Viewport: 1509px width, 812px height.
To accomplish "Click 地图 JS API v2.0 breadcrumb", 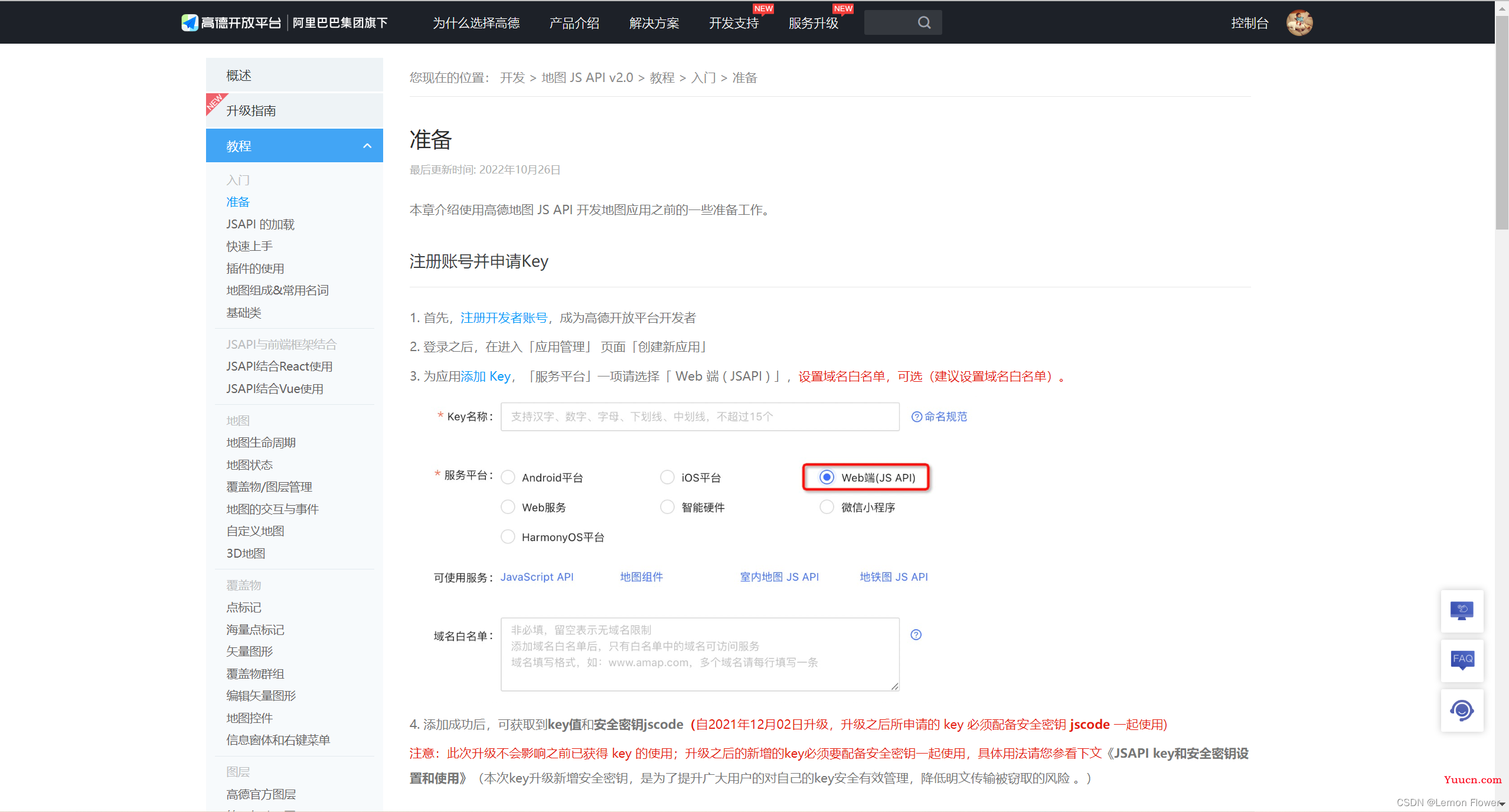I will click(587, 78).
